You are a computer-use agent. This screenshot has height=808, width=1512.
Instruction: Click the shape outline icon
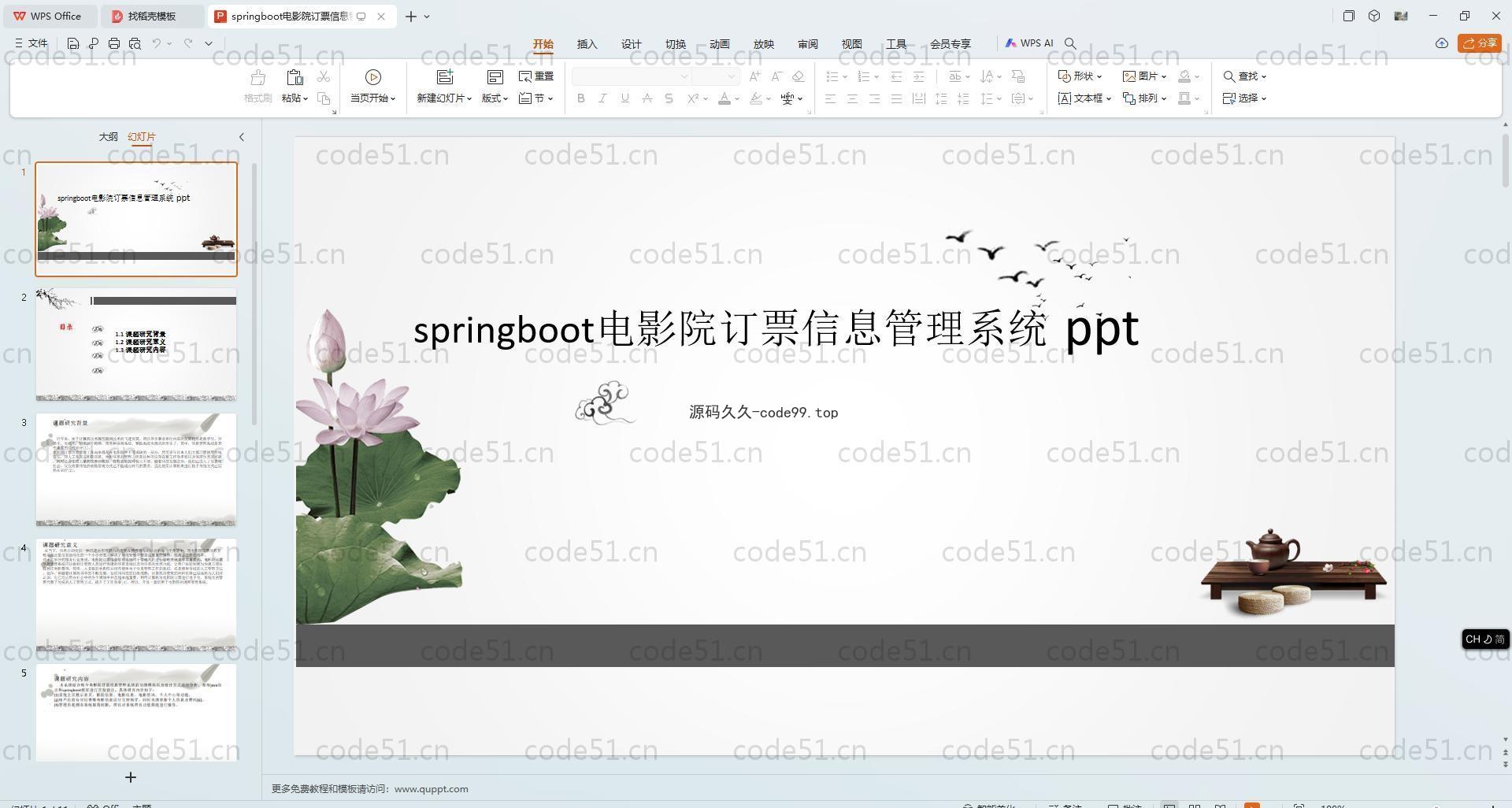[1184, 98]
